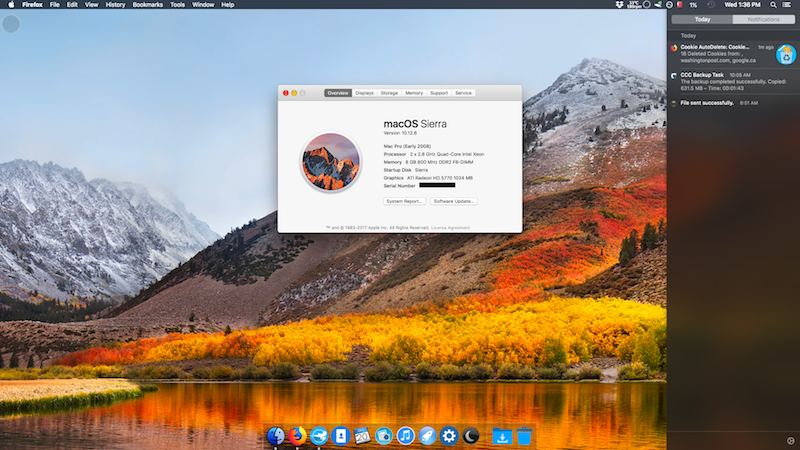The height and width of the screenshot is (450, 800).
Task: Click the Wed 1:36 PM clock
Action: [742, 5]
